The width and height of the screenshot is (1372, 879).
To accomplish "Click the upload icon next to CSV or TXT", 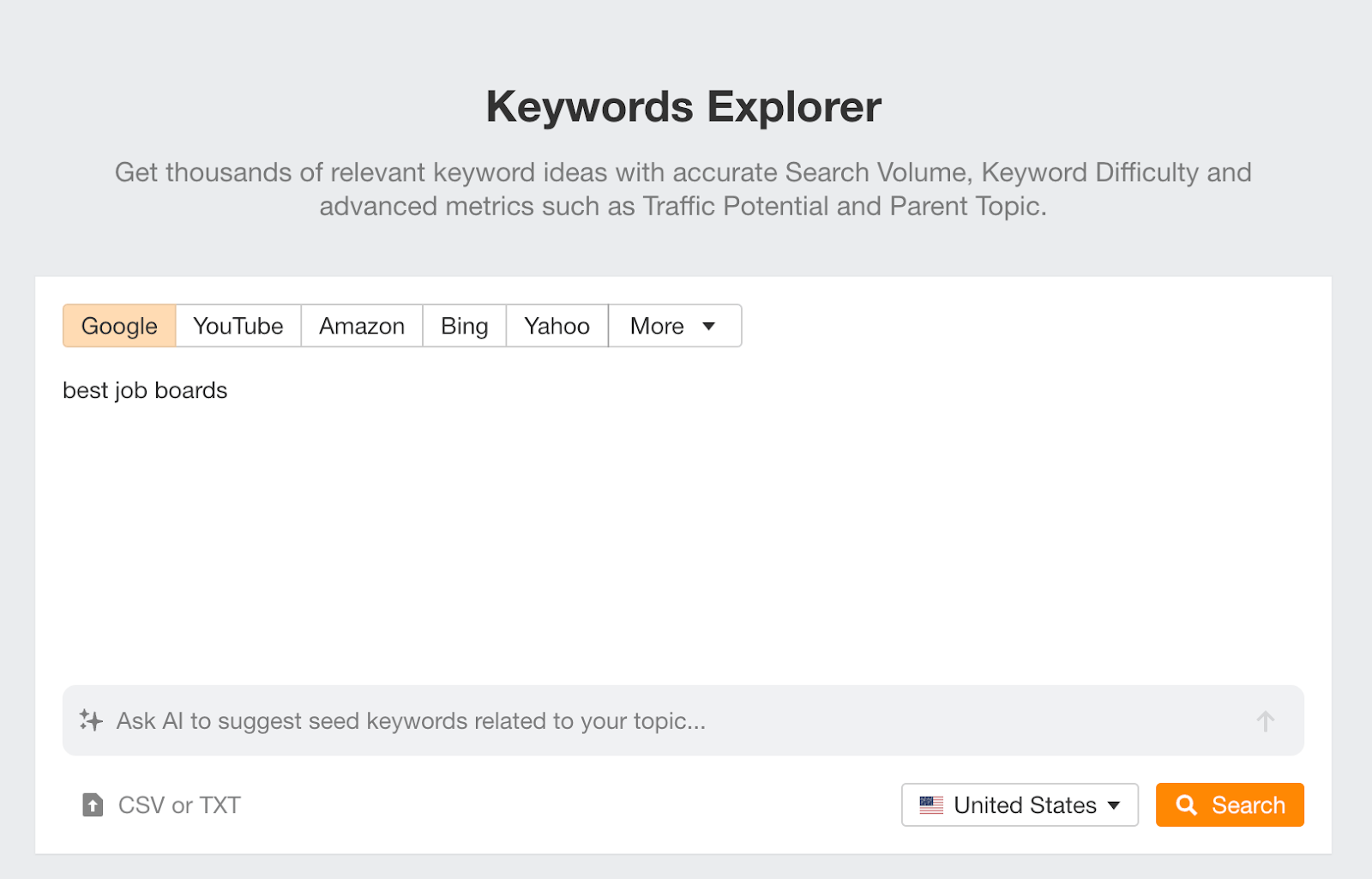I will [92, 804].
